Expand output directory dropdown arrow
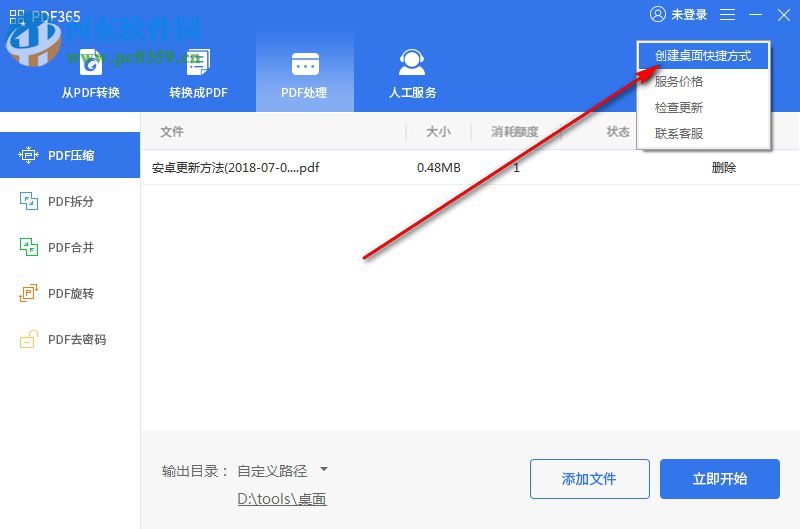This screenshot has height=529, width=800. 323,469
